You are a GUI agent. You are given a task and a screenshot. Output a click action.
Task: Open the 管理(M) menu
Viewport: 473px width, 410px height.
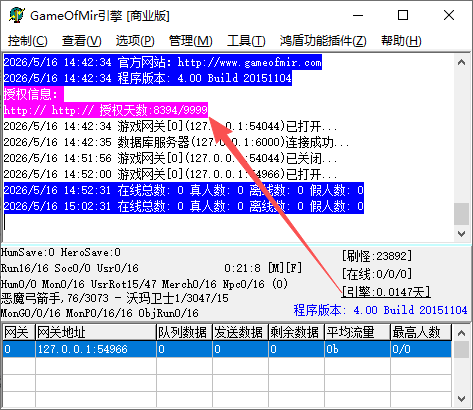(x=190, y=41)
